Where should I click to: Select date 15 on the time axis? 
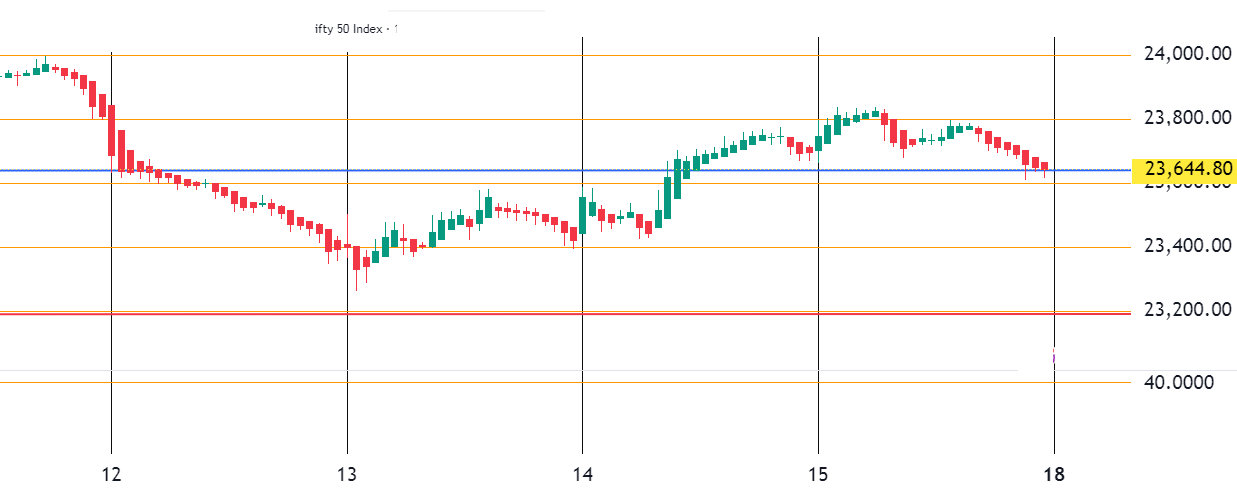[819, 473]
